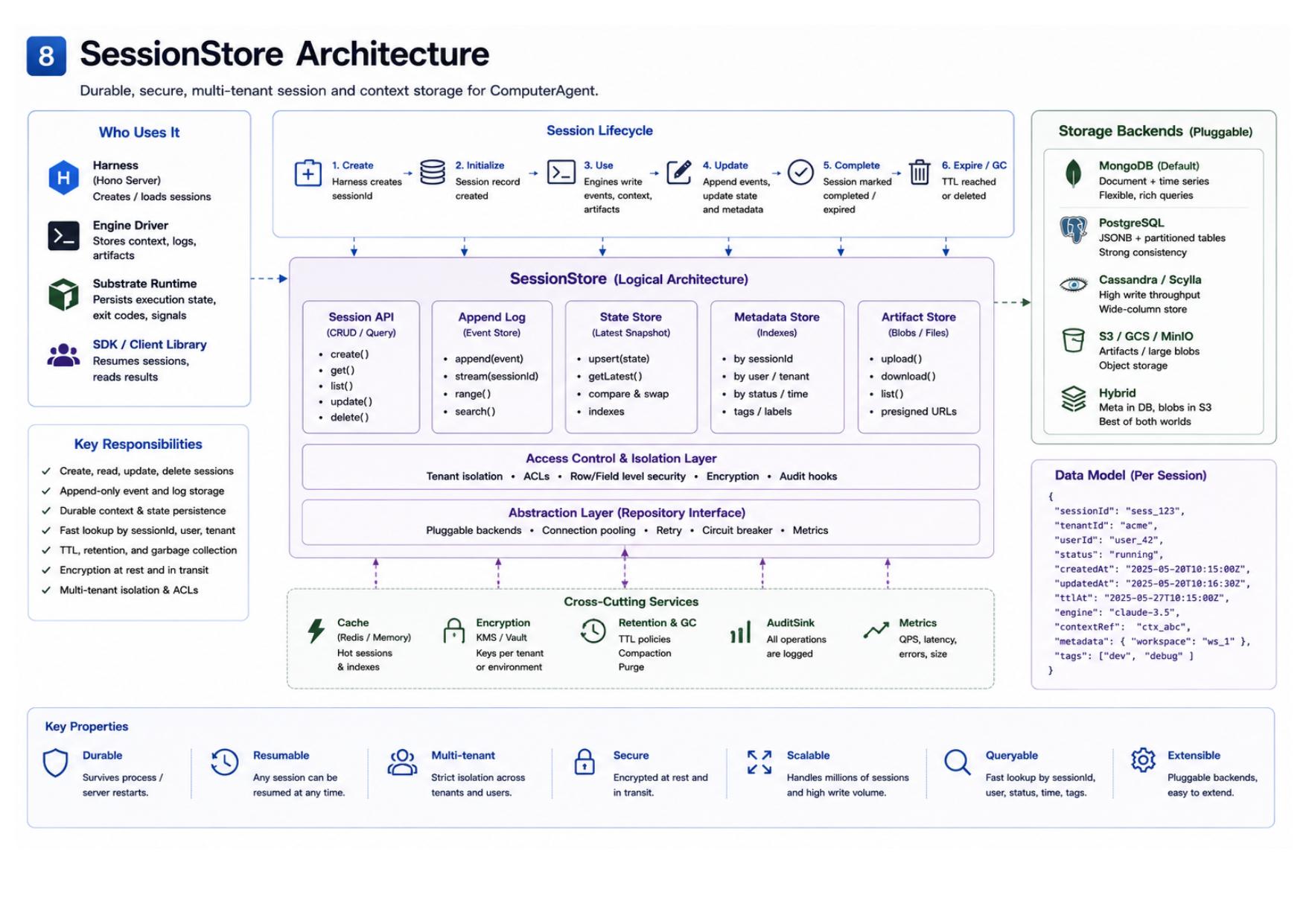The height and width of the screenshot is (924, 1306).
Task: Click the Engine Driver terminal icon
Action: click(x=63, y=236)
